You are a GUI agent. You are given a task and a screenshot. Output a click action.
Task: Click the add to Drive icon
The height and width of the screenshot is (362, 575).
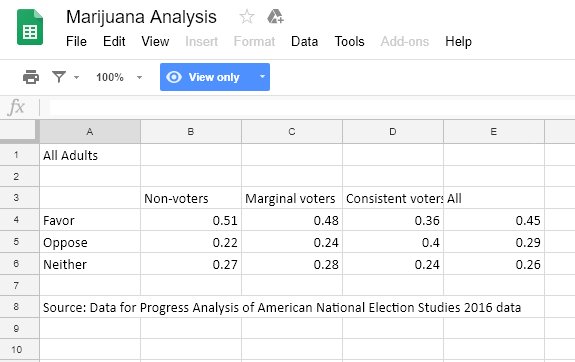tap(275, 17)
